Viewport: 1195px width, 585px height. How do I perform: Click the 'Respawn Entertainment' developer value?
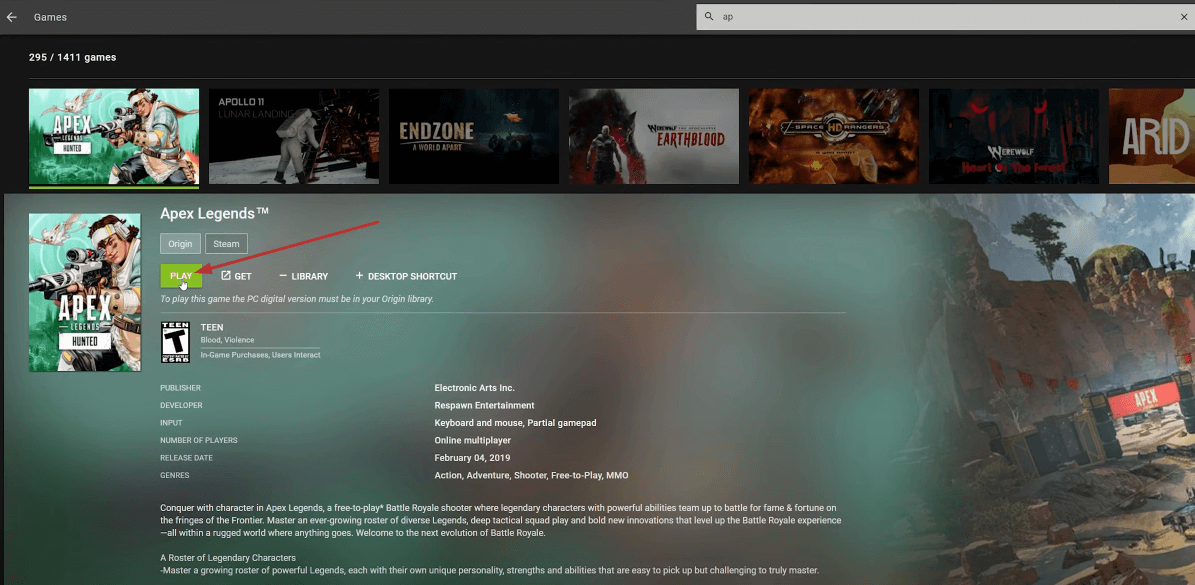coord(484,405)
